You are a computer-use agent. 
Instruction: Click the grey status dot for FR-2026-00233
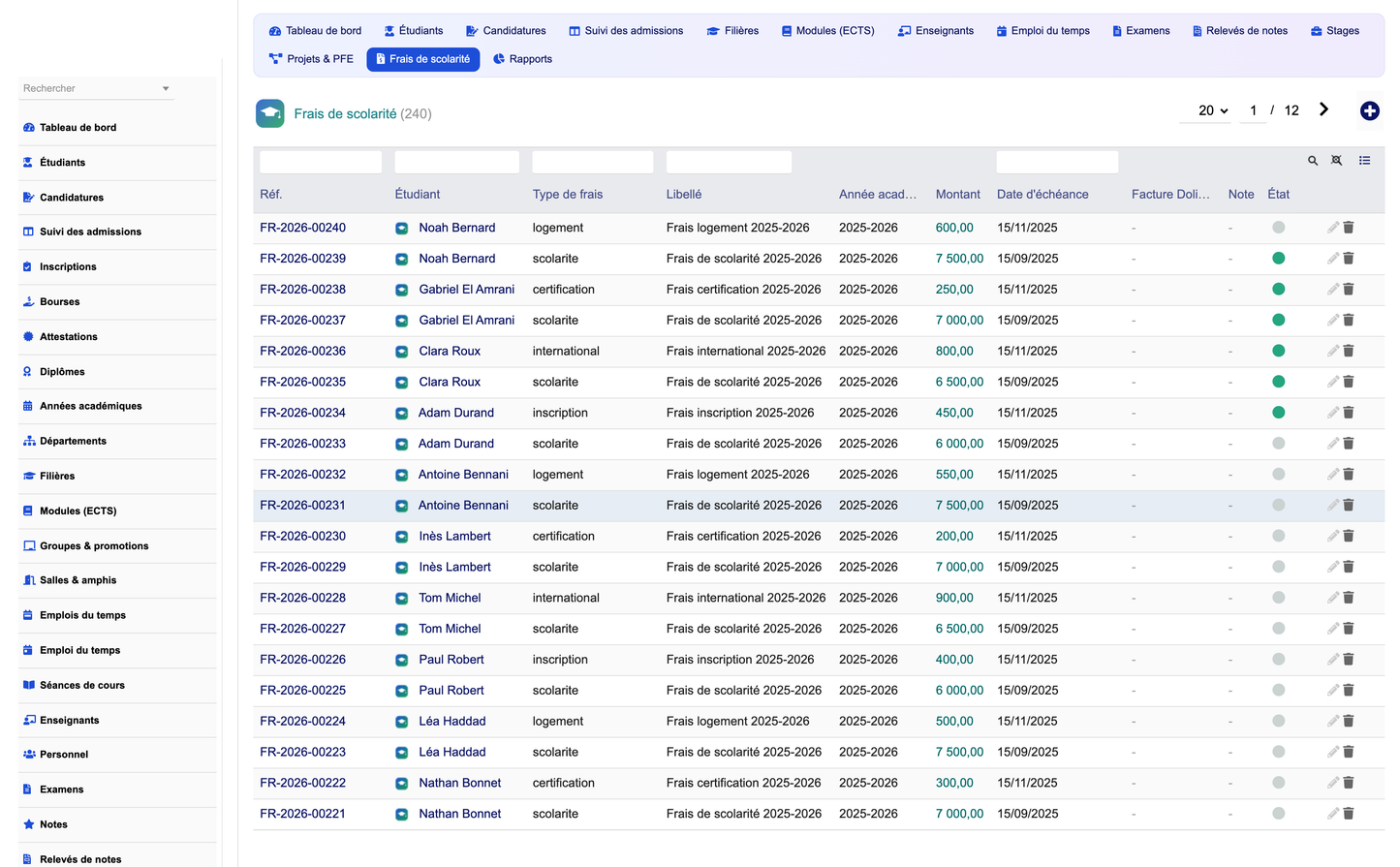(1278, 444)
